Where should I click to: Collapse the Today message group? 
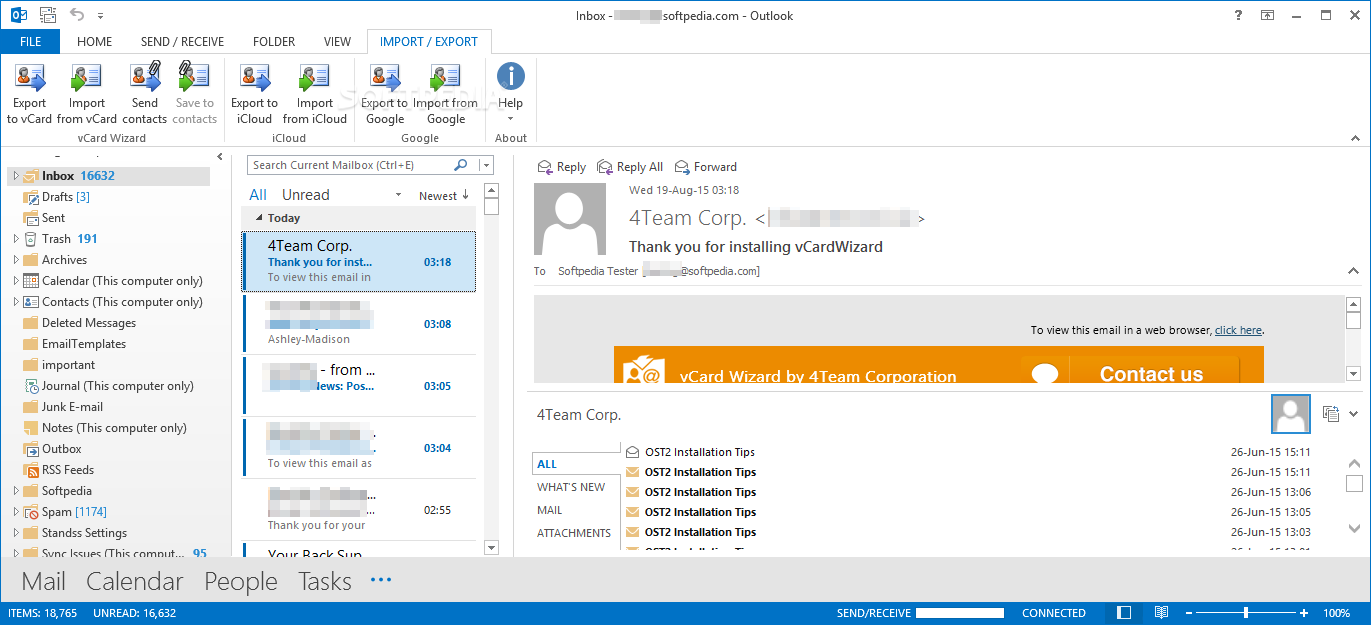pyautogui.click(x=259, y=218)
